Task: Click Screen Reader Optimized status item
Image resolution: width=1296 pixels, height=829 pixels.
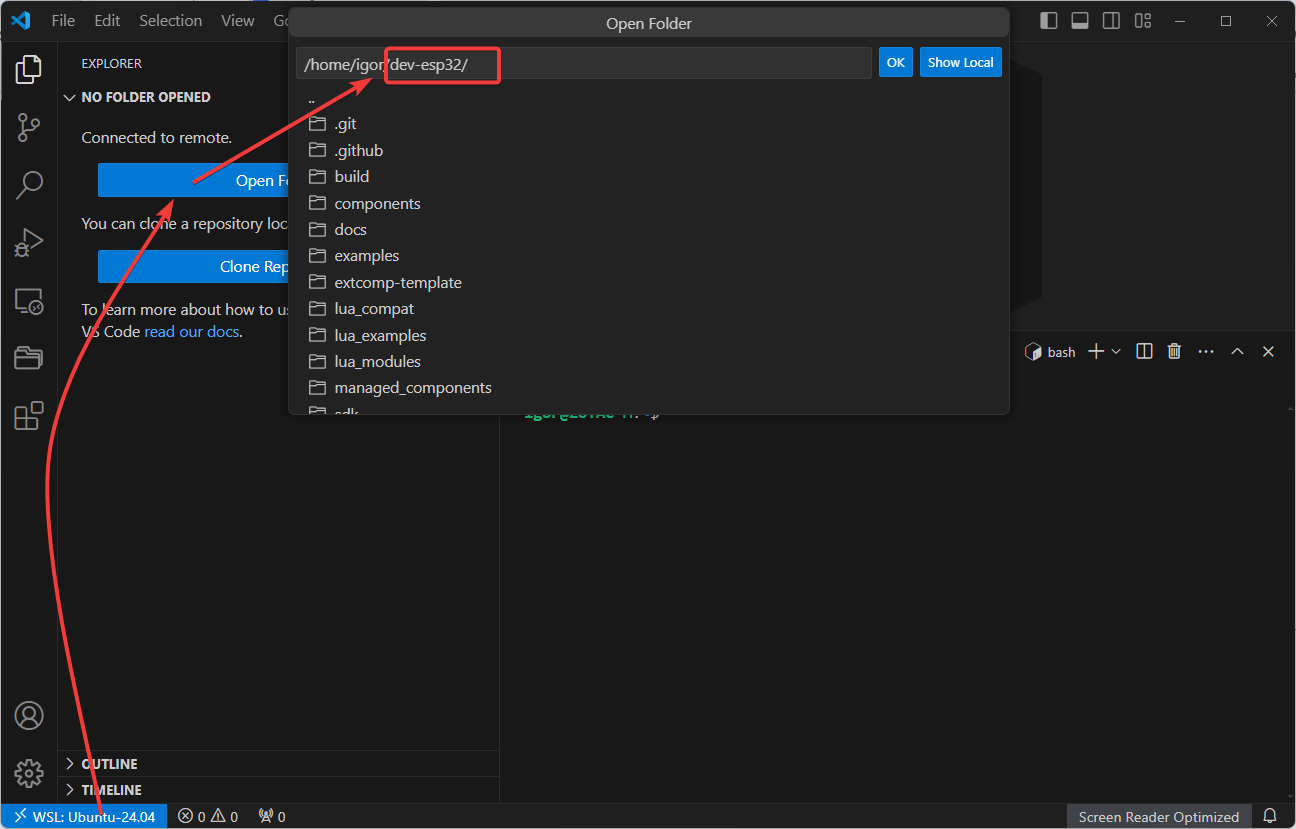Action: coord(1159,816)
